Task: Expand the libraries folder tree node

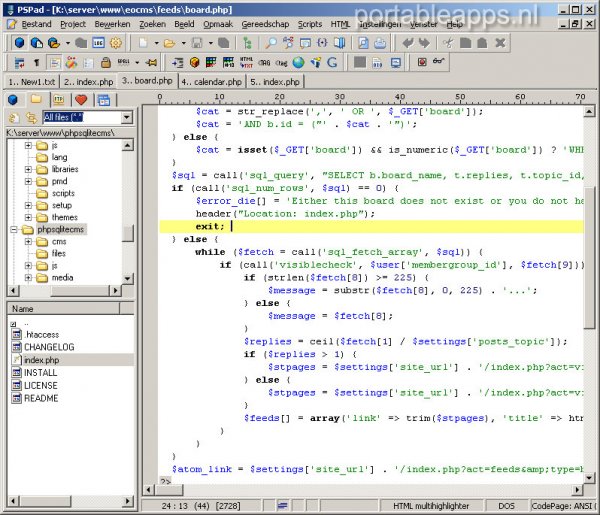Action: pyautogui.click(x=29, y=171)
